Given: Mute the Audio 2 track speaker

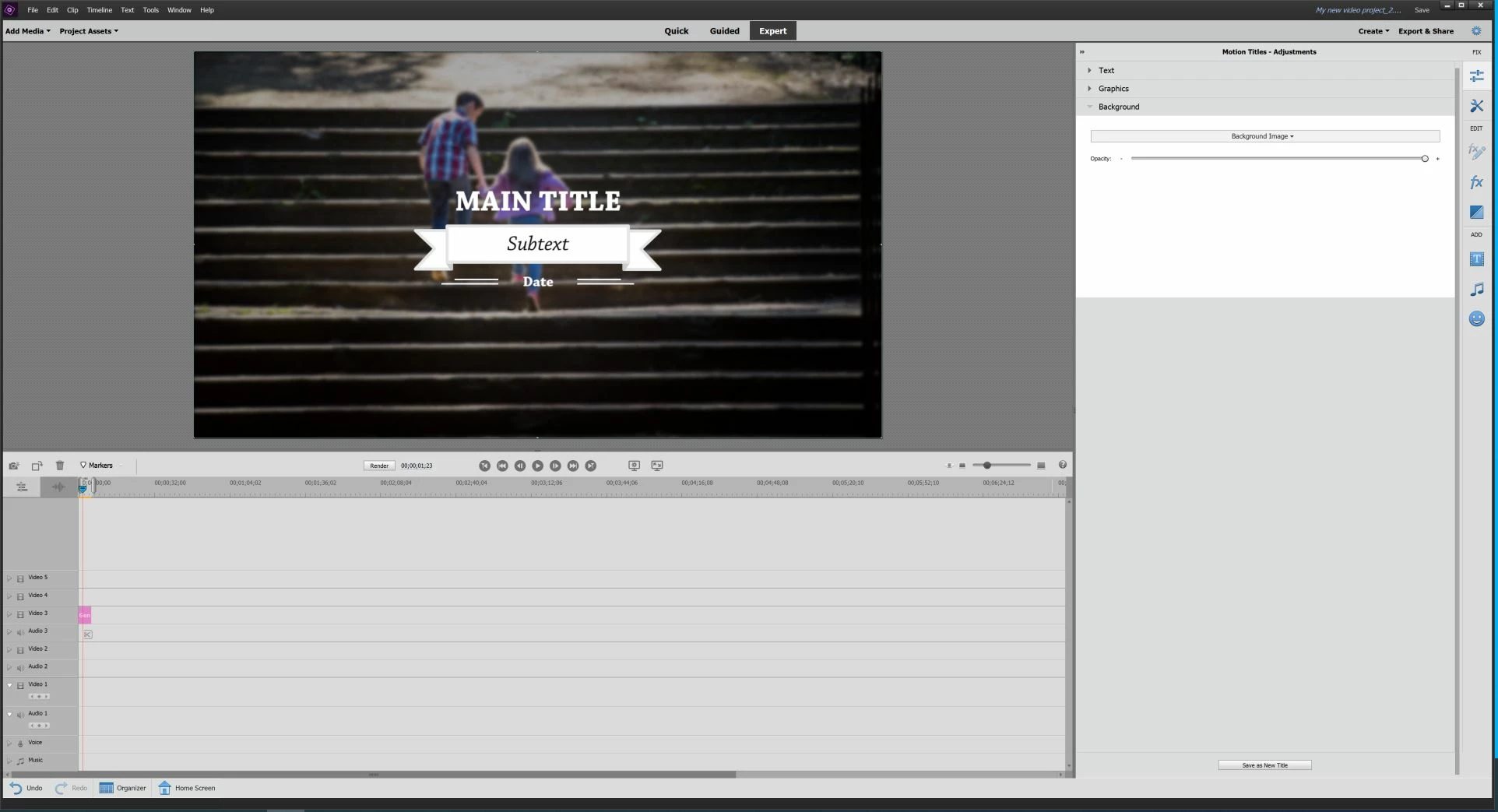Looking at the screenshot, I should coord(20,668).
